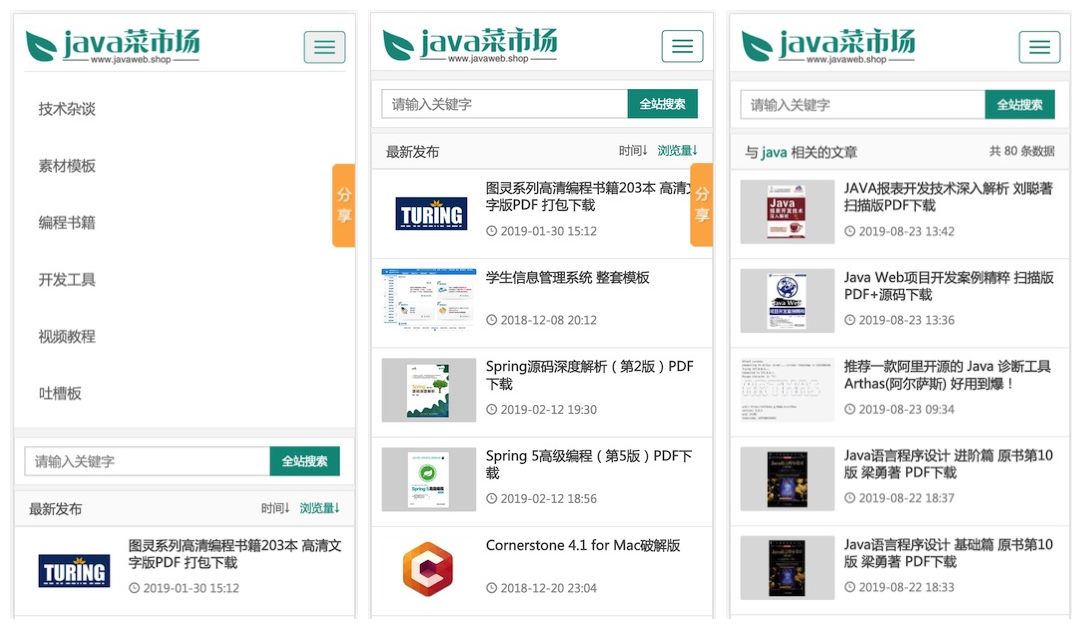Click java菜市场 logo in left panel
Image resolution: width=1082 pixels, height=629 pixels.
[112, 46]
